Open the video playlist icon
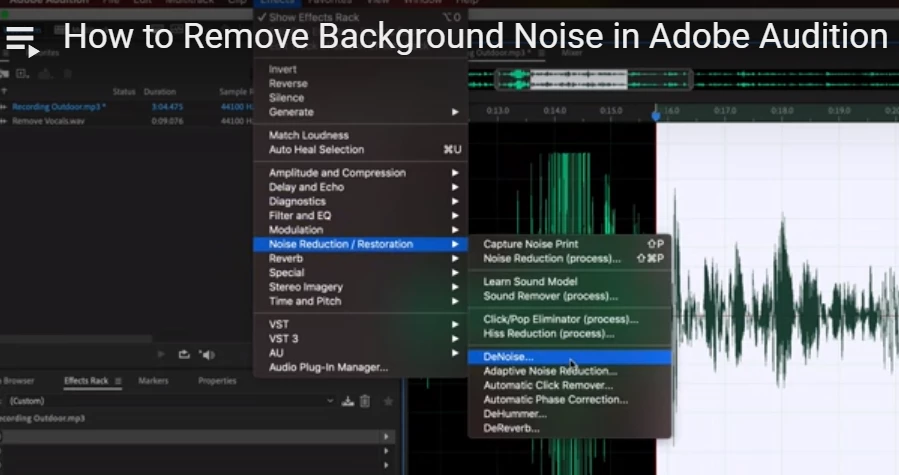 click(21, 41)
